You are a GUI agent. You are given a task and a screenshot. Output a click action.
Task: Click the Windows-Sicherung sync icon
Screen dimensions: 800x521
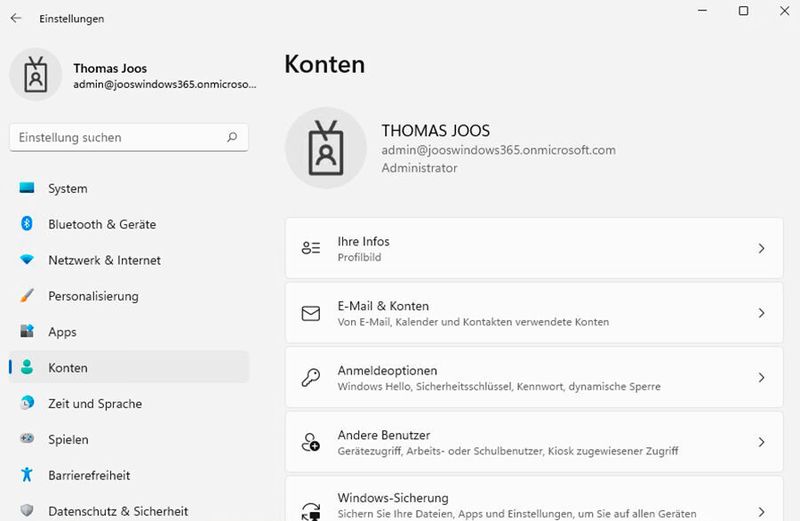point(311,511)
